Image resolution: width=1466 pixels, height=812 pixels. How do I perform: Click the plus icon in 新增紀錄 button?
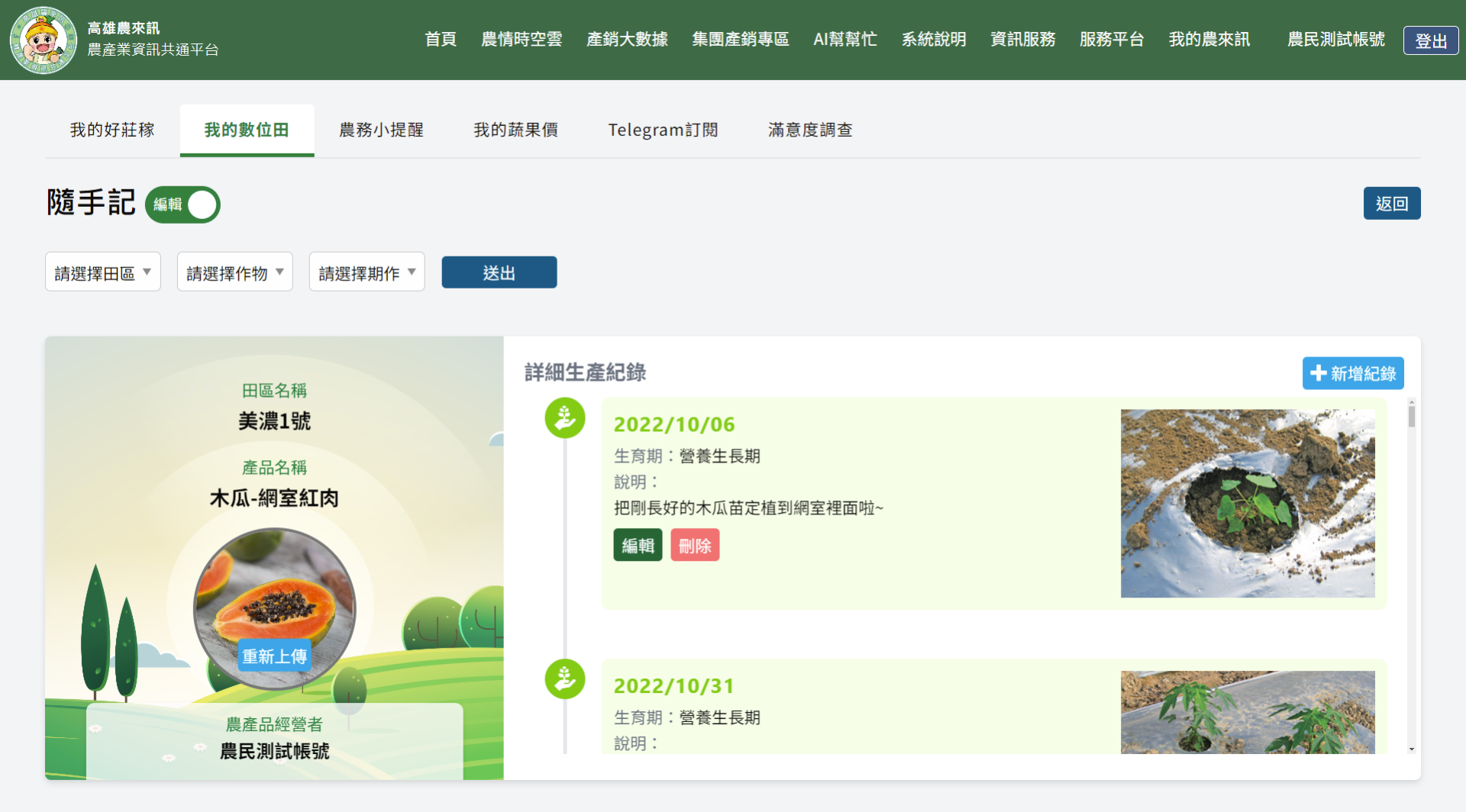[x=1318, y=373]
